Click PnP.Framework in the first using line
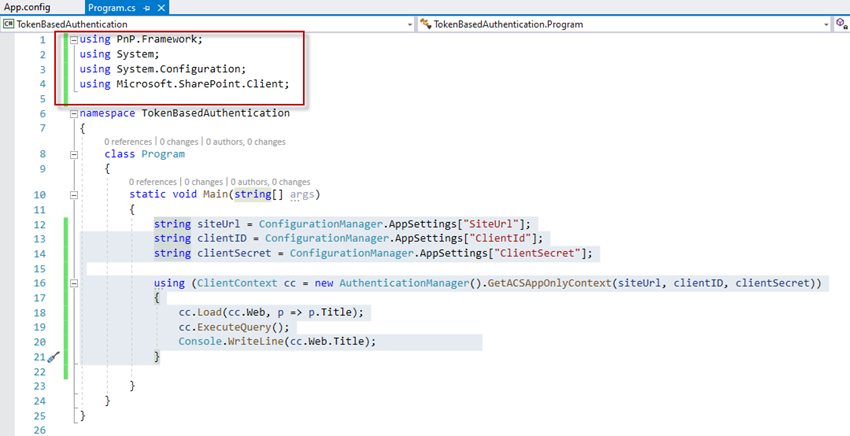This screenshot has height=436, width=850. coord(158,40)
